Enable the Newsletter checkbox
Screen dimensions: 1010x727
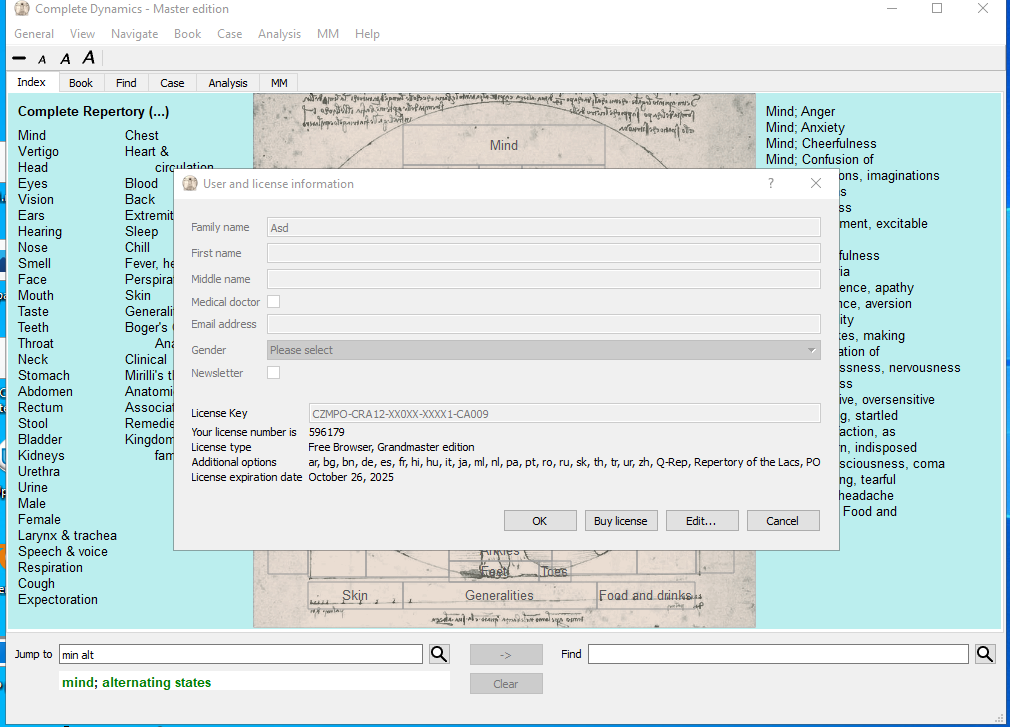coord(273,373)
